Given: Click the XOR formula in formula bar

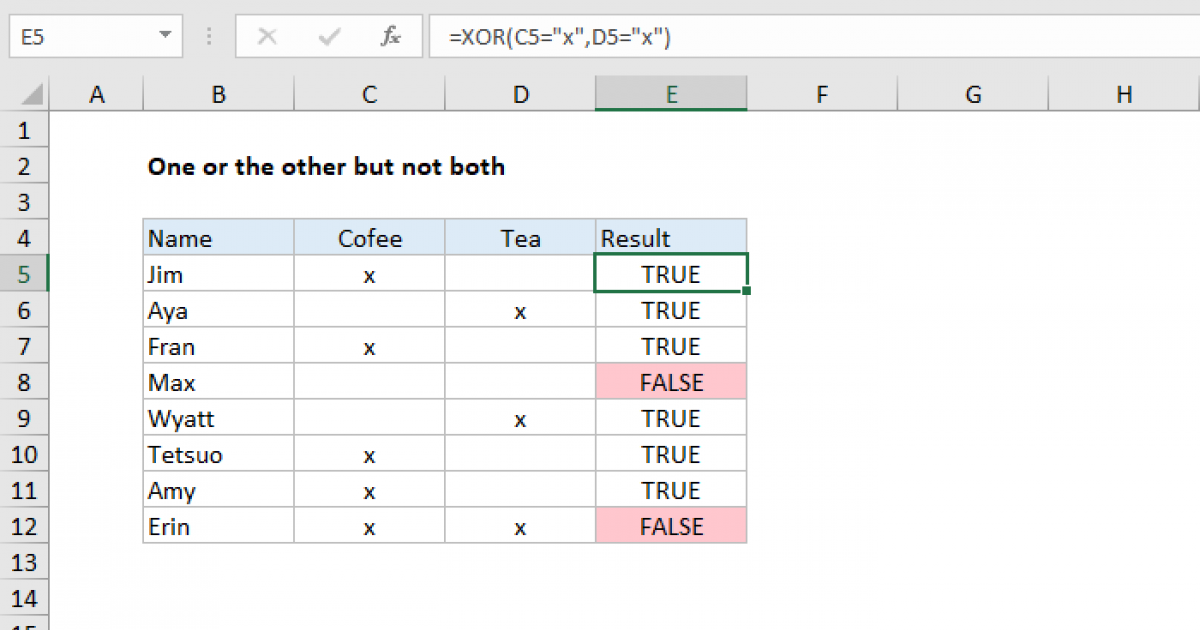Looking at the screenshot, I should tap(559, 38).
